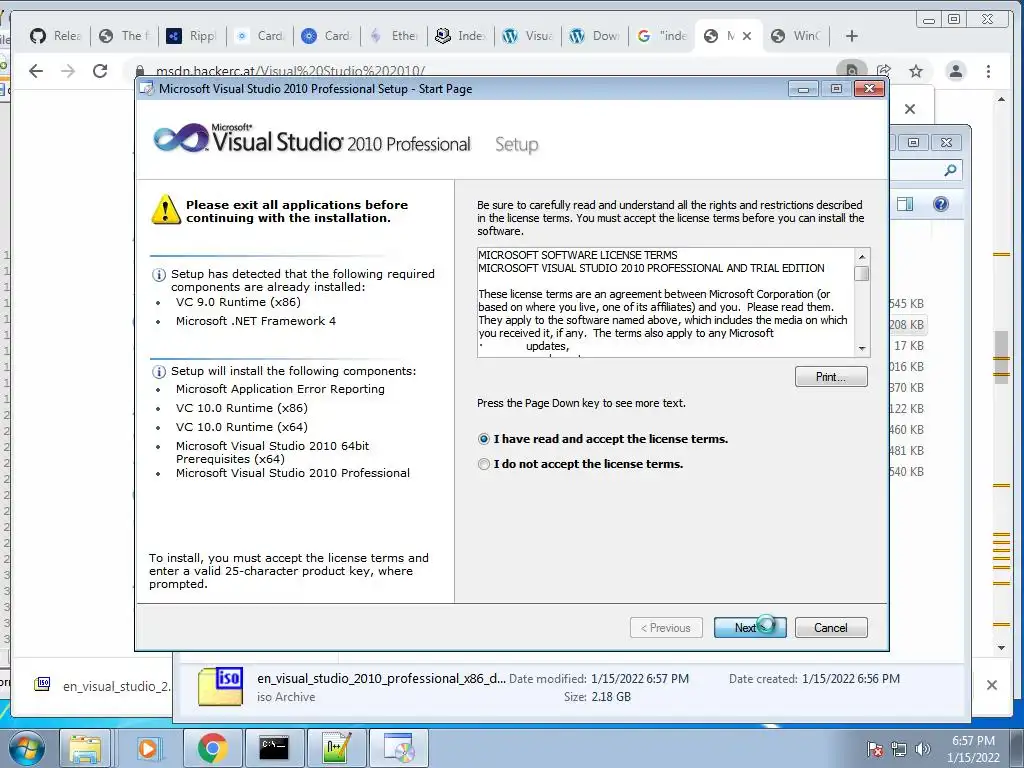Viewport: 1024px width, 768px height.
Task: Click the Cancel button in setup
Action: [x=831, y=628]
